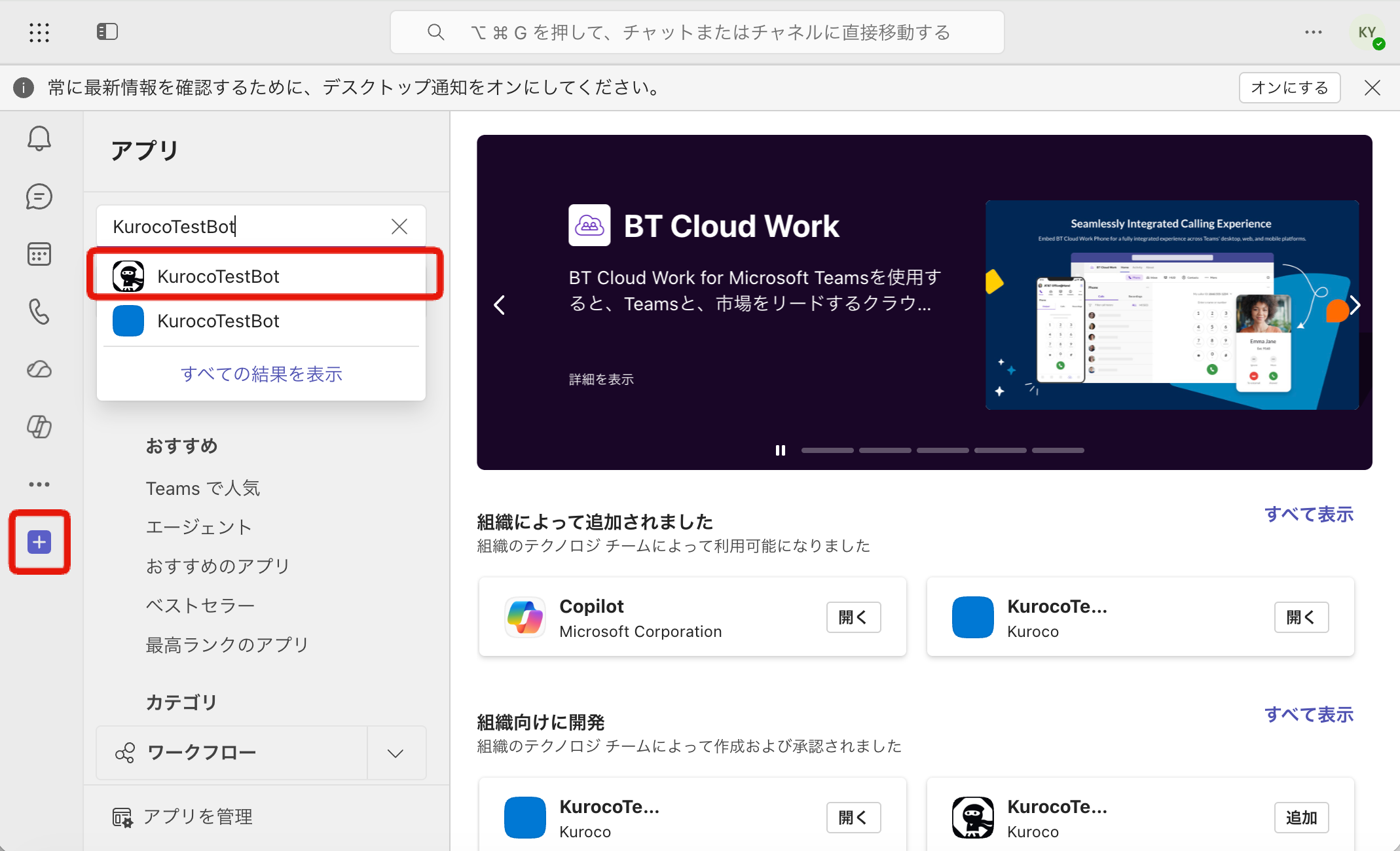
Task: Open Copilot app with 開く button
Action: [x=853, y=617]
